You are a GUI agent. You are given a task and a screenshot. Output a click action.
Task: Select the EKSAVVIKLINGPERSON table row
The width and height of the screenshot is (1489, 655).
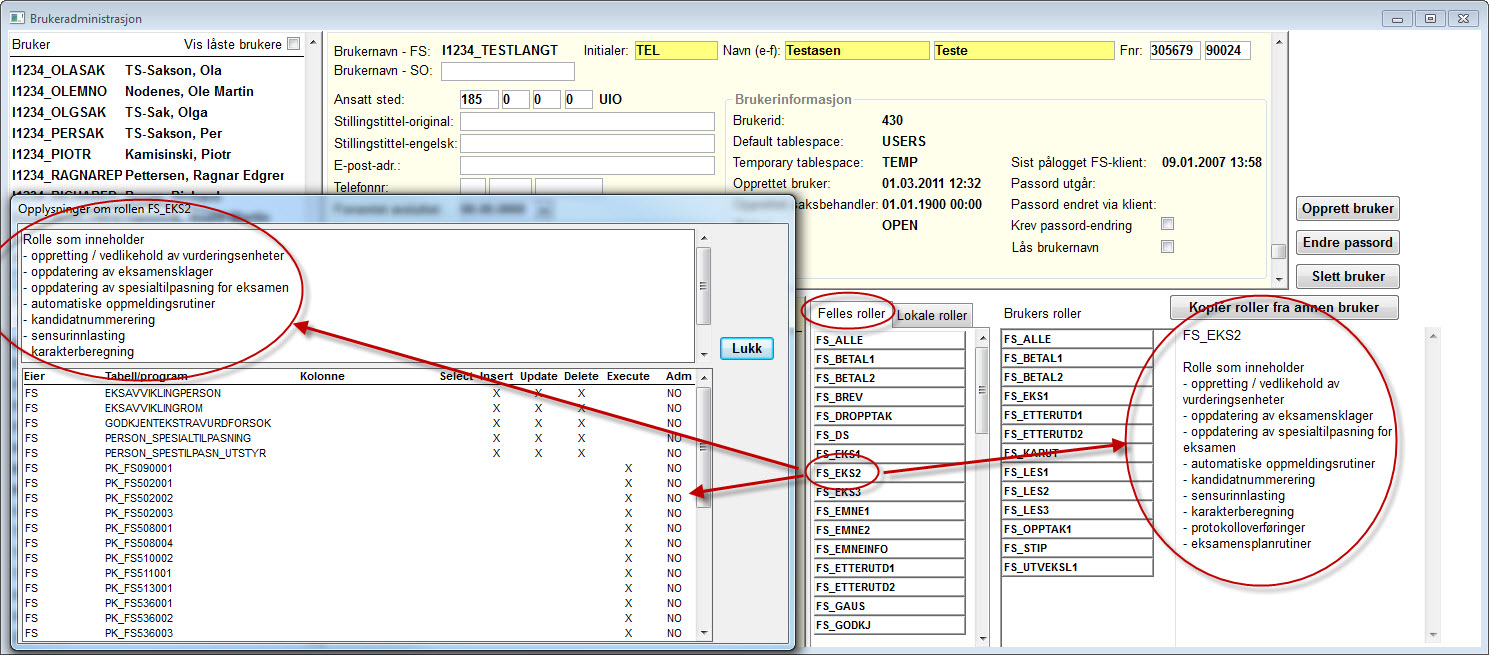[359, 393]
